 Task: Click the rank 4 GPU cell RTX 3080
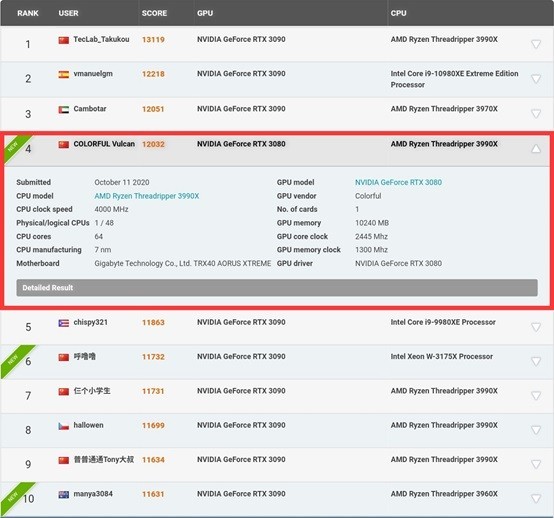coord(241,144)
